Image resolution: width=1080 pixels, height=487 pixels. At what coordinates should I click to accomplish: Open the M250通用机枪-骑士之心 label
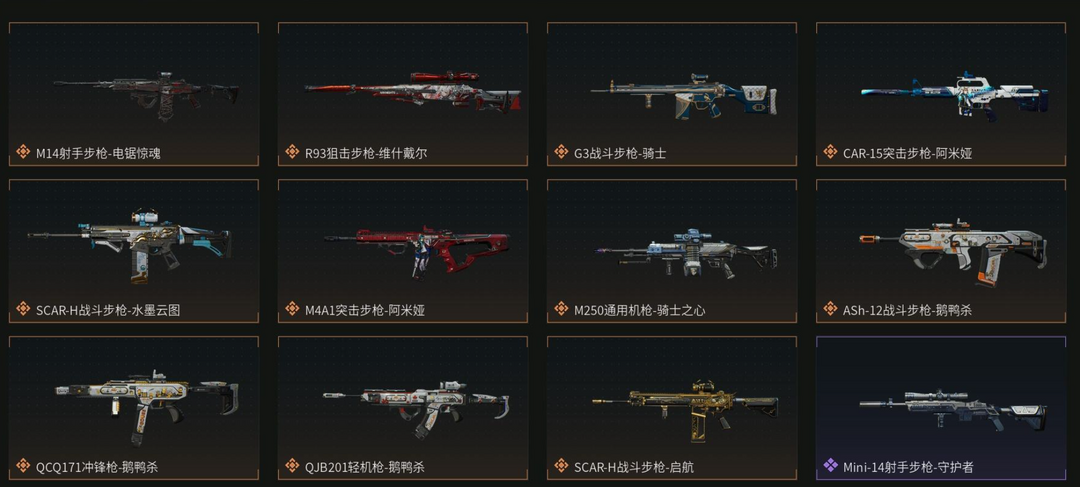(x=639, y=310)
